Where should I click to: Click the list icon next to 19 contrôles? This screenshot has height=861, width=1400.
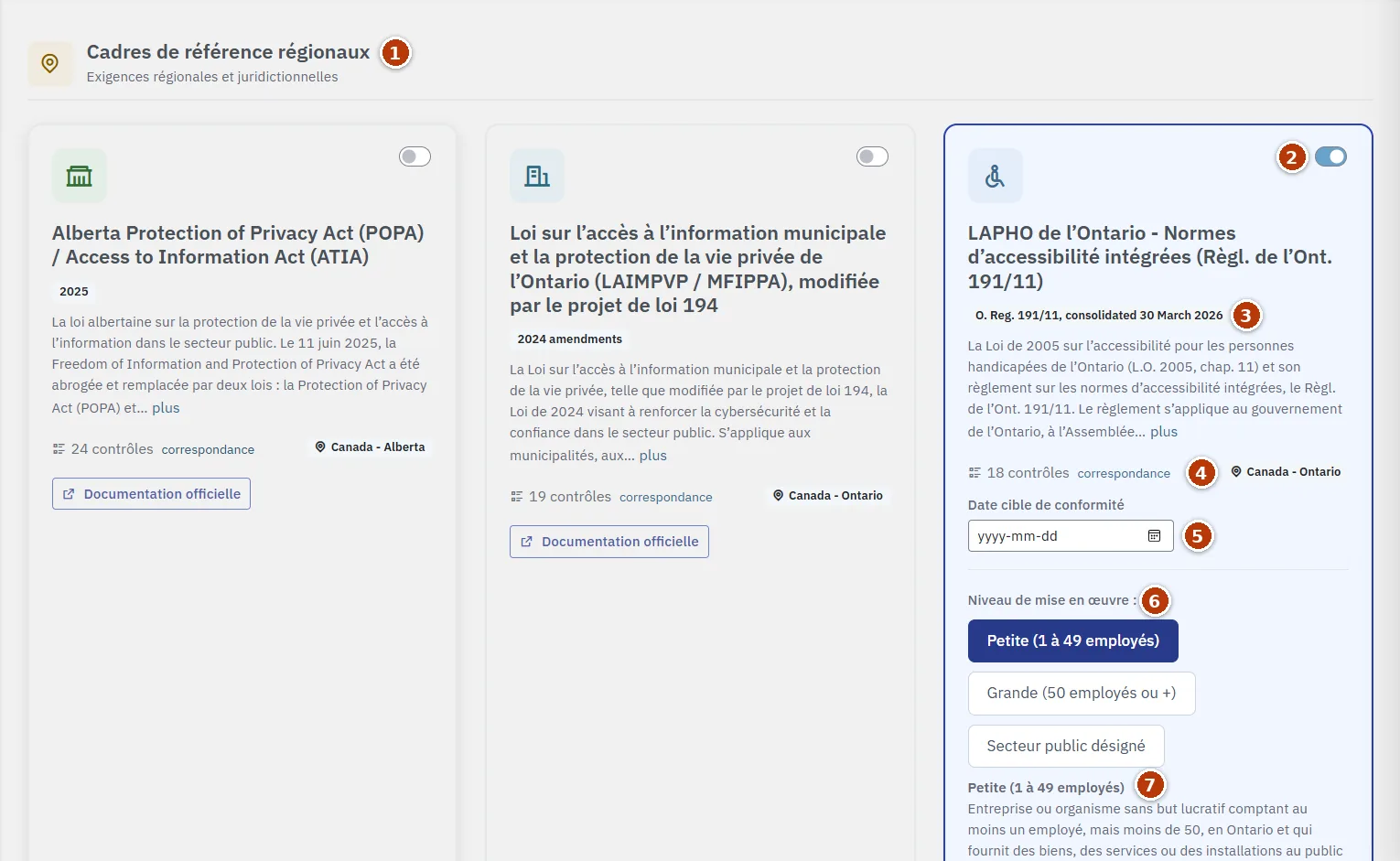517,497
